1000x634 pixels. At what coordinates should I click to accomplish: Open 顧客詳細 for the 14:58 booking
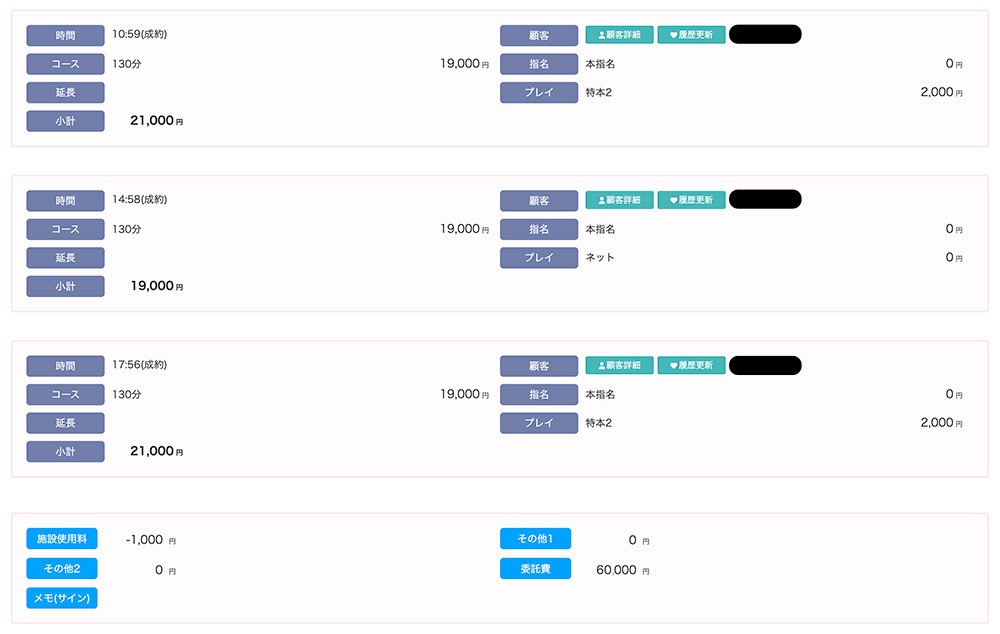619,200
